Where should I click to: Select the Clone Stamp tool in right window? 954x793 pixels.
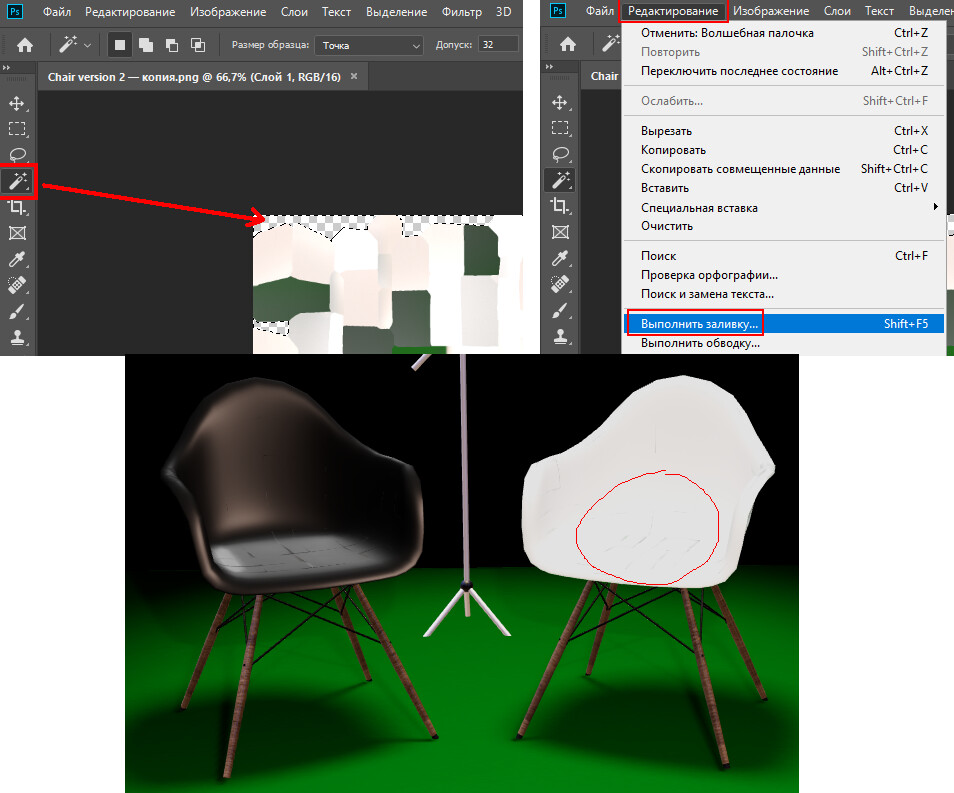tap(560, 336)
